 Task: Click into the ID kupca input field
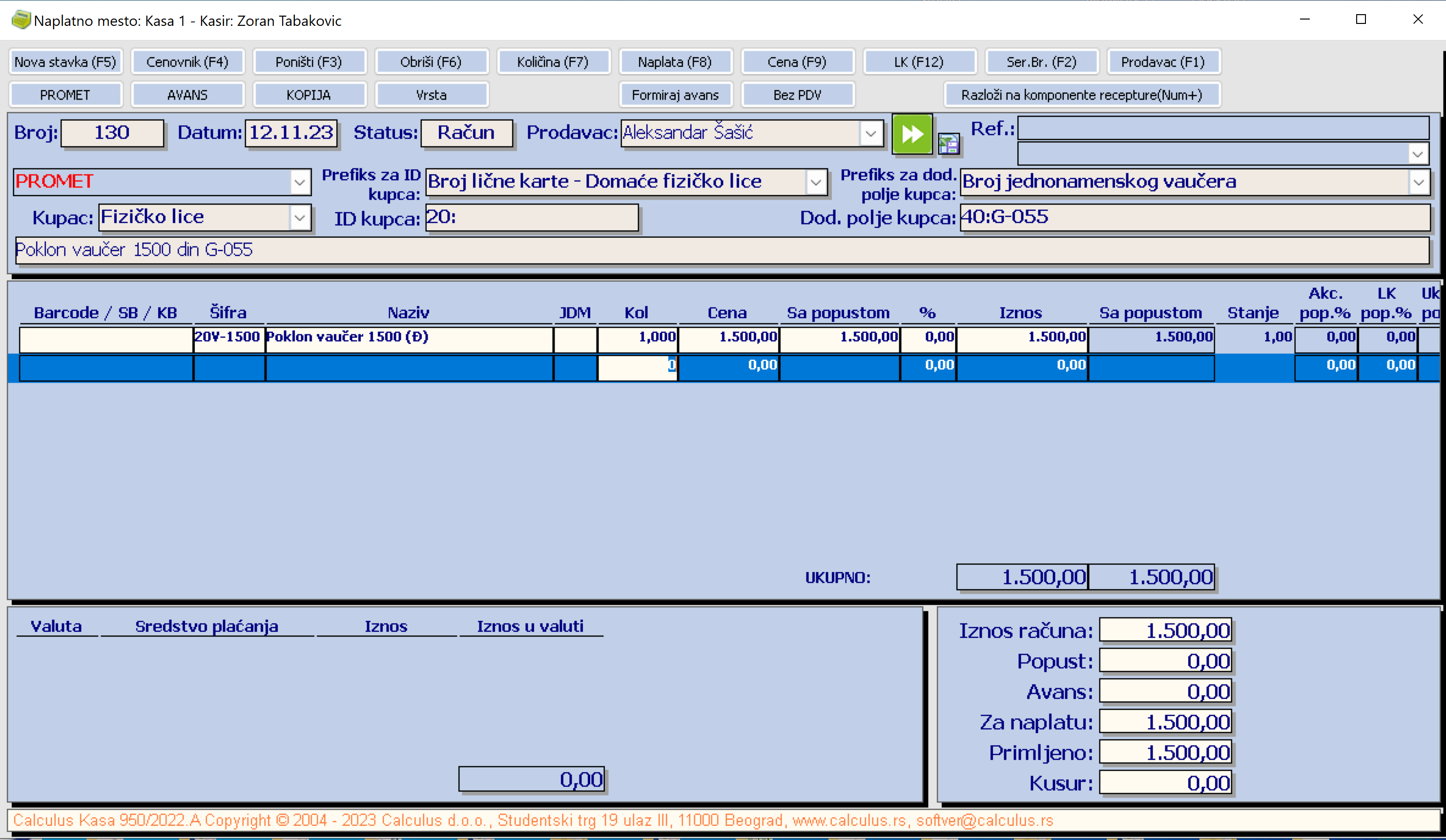coord(531,218)
